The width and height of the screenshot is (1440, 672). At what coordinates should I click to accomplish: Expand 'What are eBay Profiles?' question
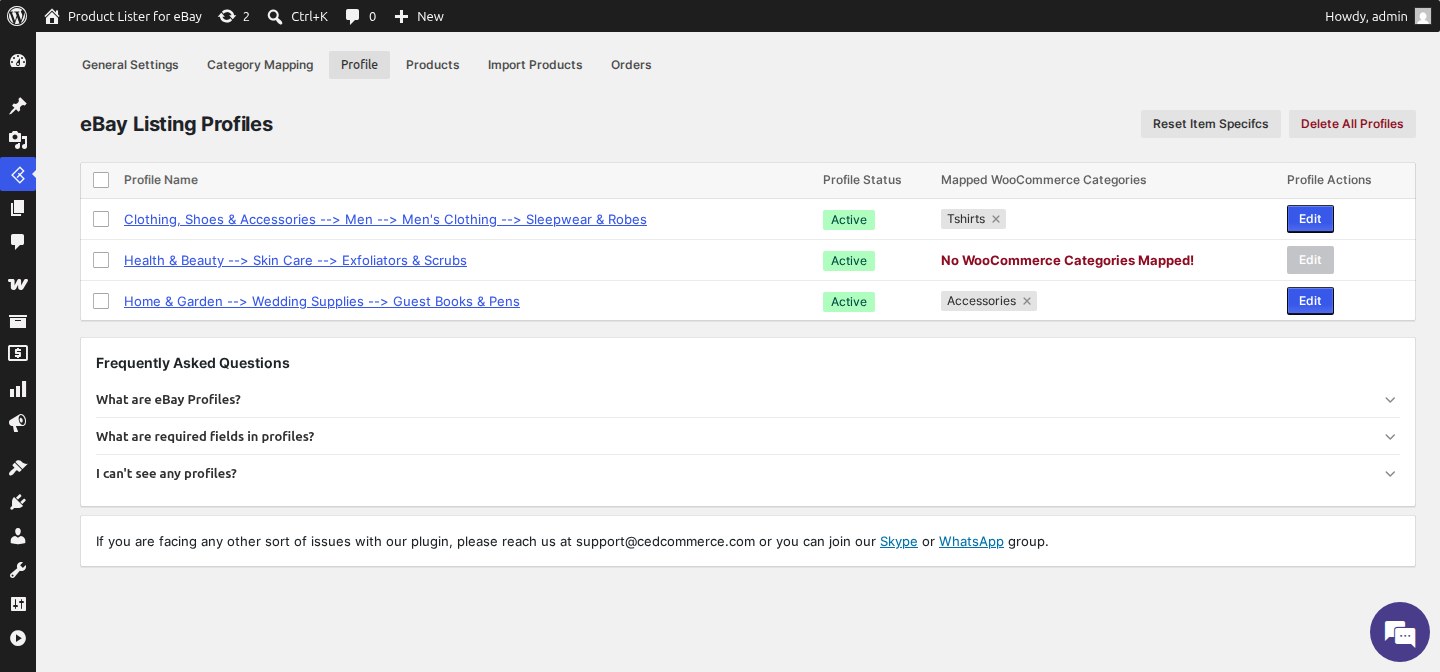click(748, 399)
